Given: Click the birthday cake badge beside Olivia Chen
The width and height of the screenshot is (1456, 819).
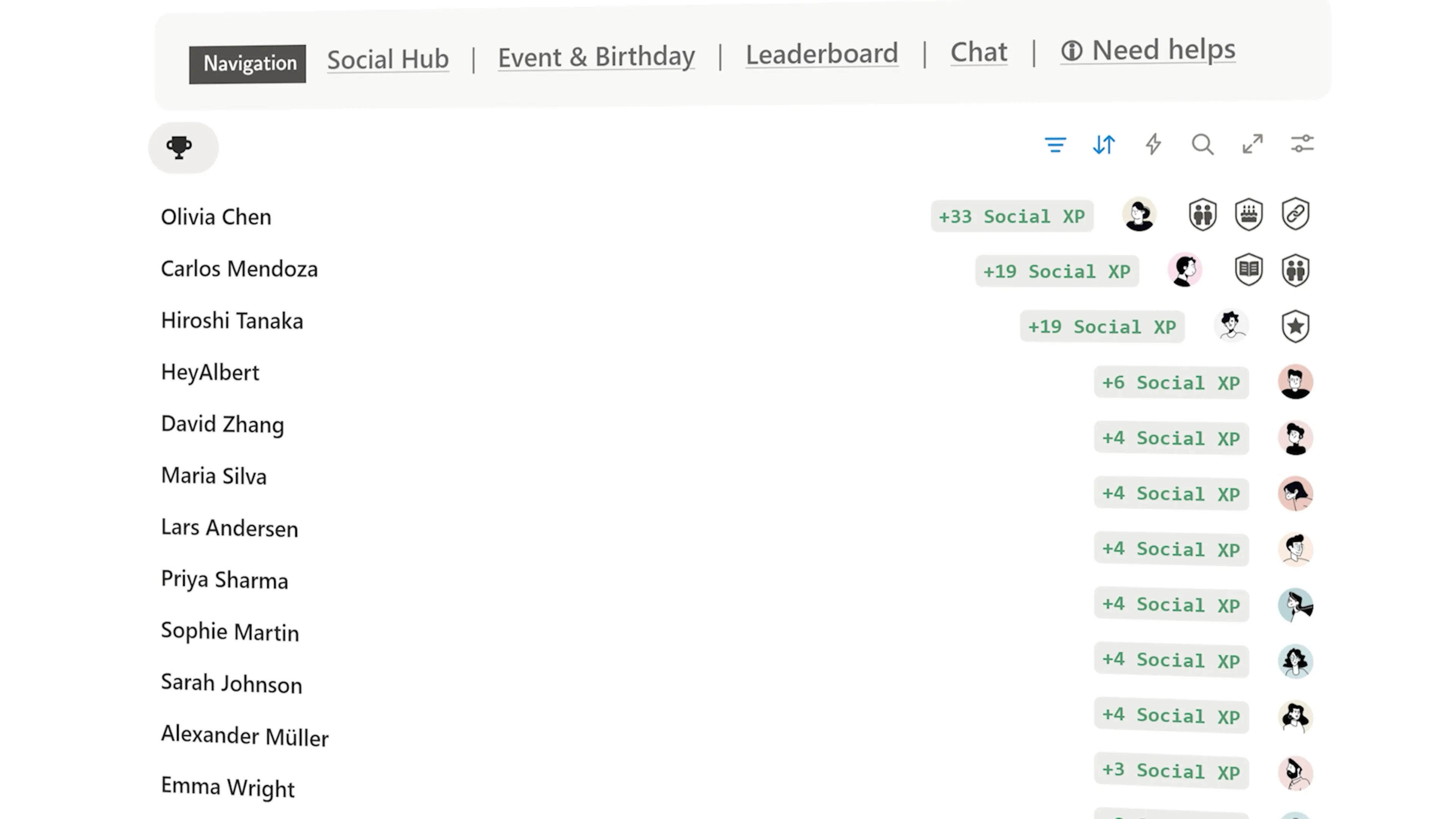Looking at the screenshot, I should pos(1249,214).
